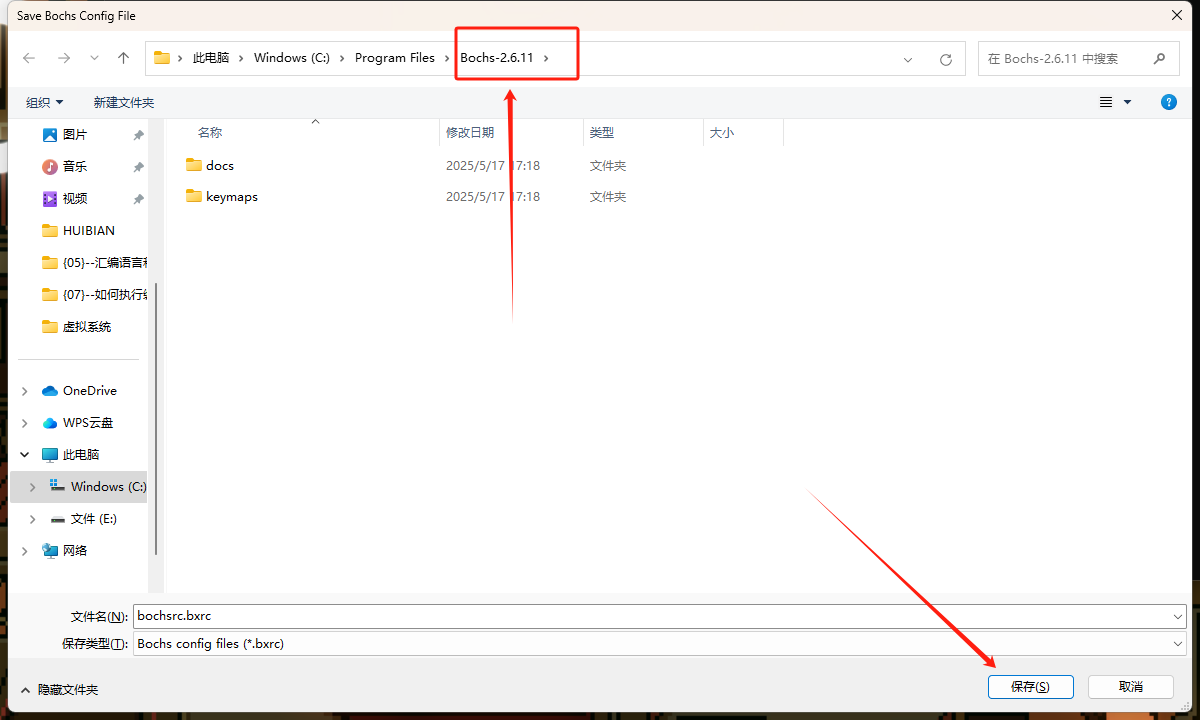Select WPS云盘 in navigation pane
This screenshot has width=1200, height=720.
click(x=88, y=422)
